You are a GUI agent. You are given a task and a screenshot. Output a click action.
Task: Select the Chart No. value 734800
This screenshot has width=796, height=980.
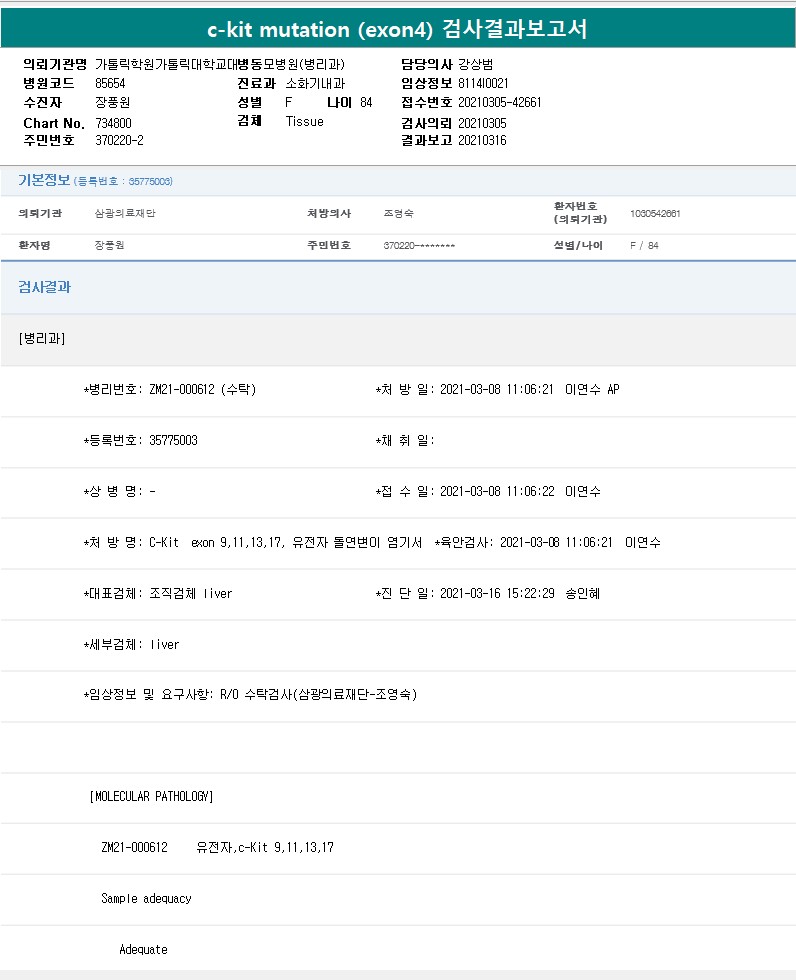(x=113, y=122)
